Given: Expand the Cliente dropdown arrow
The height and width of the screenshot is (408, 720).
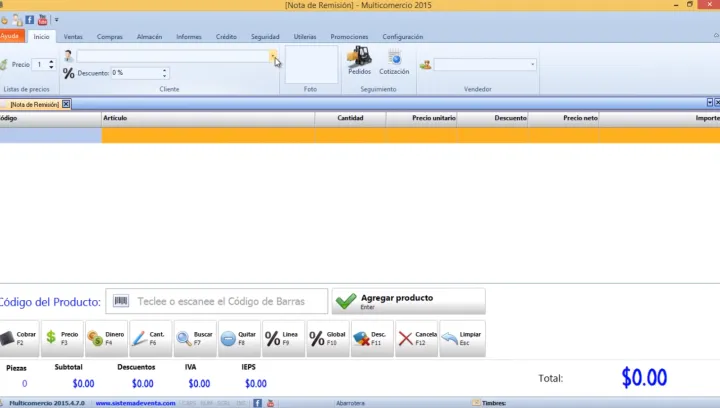Looking at the screenshot, I should (x=273, y=57).
